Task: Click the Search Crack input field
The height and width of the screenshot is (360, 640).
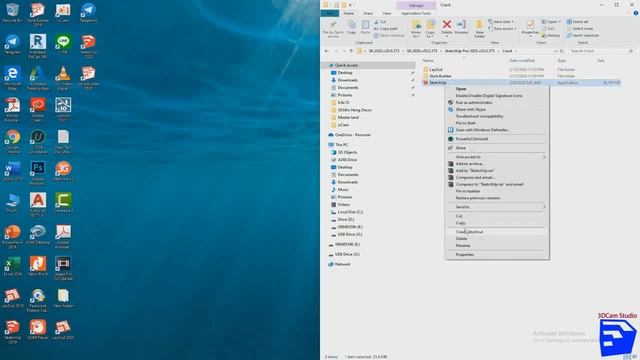Action: click(601, 51)
